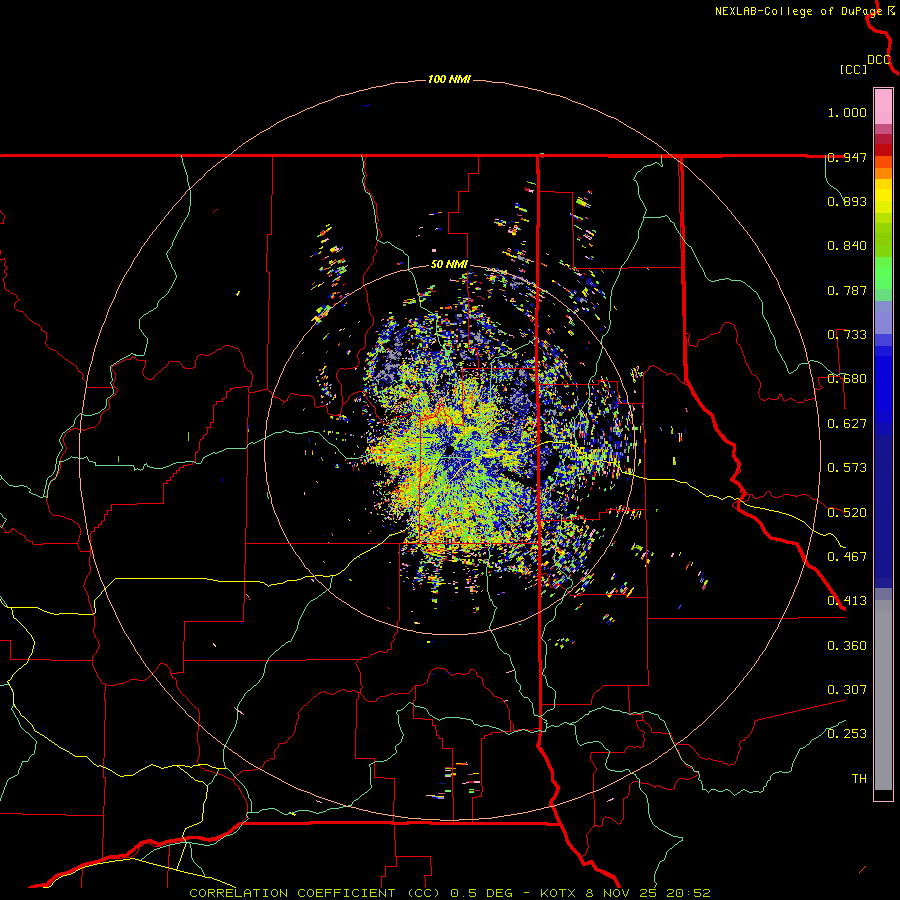Image resolution: width=900 pixels, height=900 pixels.
Task: Click the 0.253 scale value
Action: pyautogui.click(x=847, y=734)
